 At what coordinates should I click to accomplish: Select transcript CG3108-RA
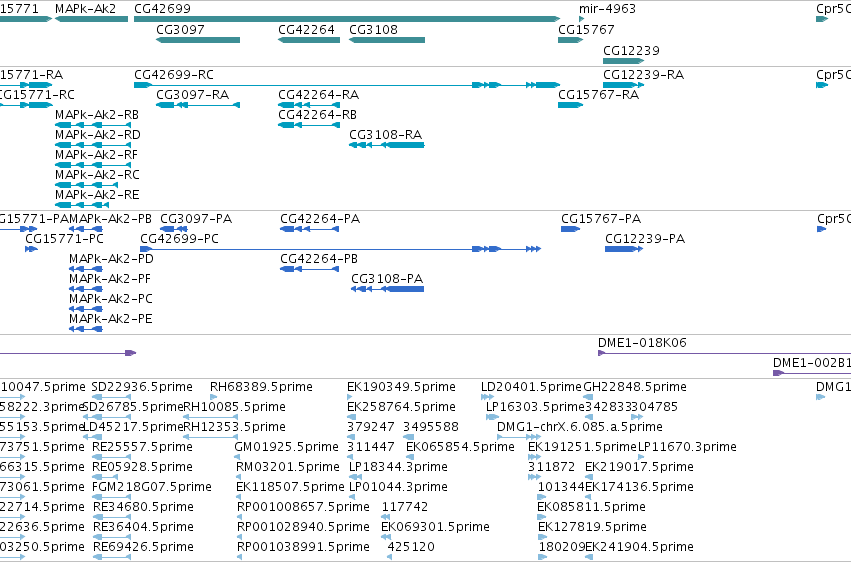tap(387, 145)
